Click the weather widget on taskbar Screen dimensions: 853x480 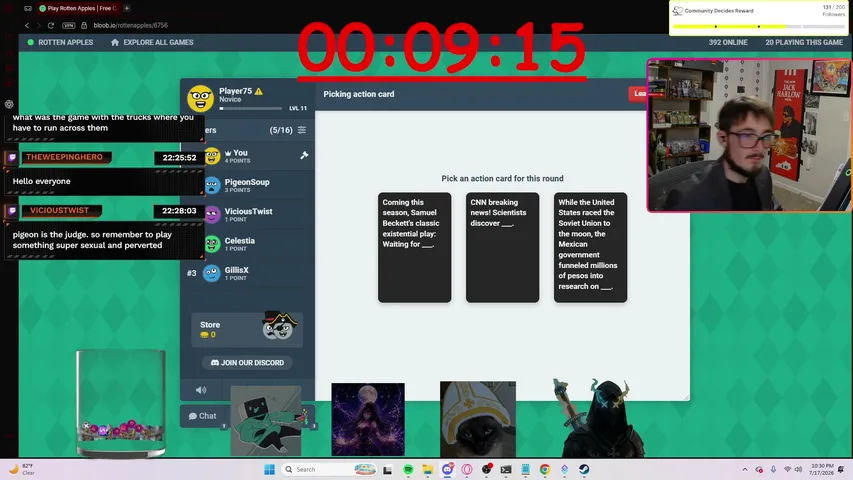pyautogui.click(x=22, y=469)
